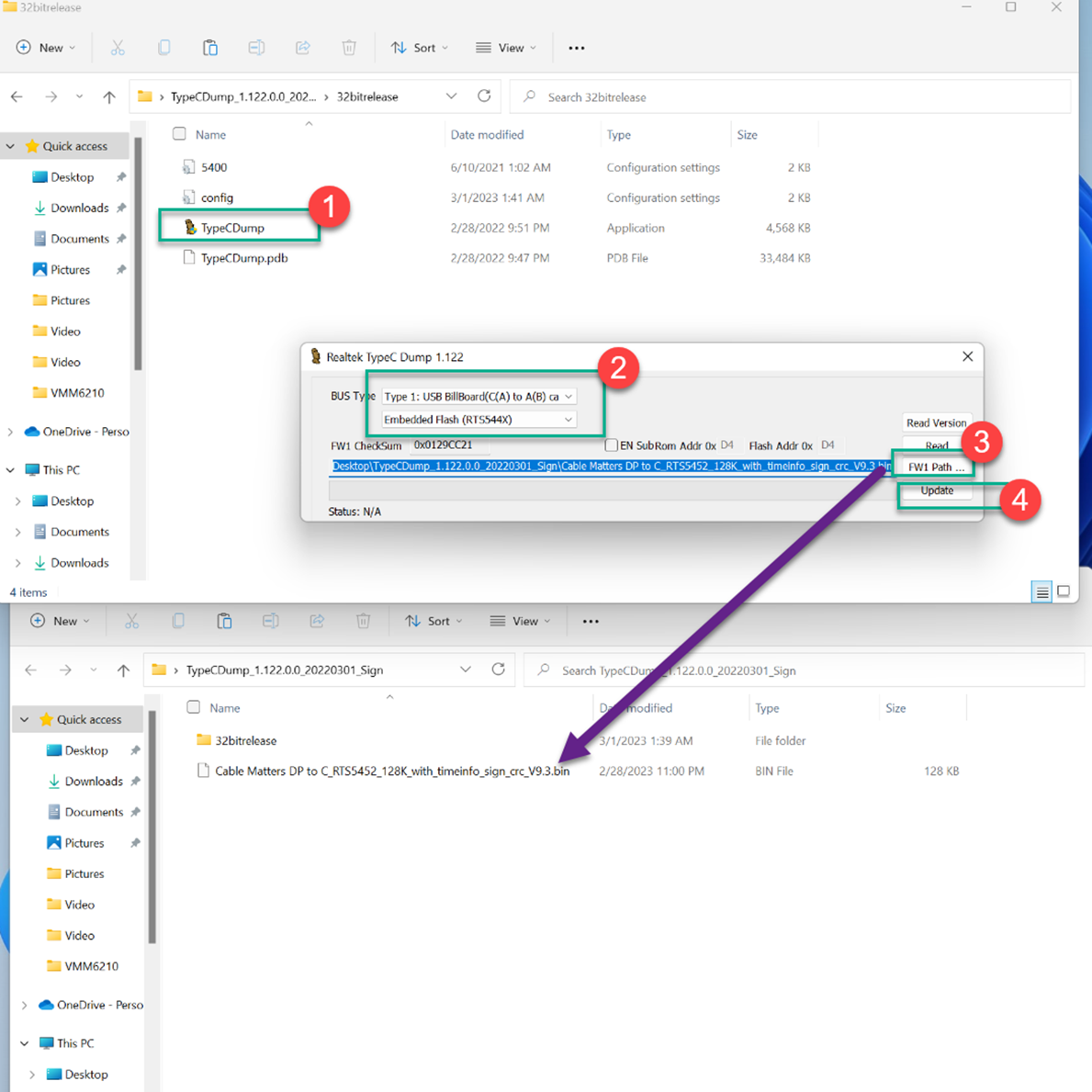Screen dimensions: 1092x1092
Task: Open the TypeCDump application file
Action: pyautogui.click(x=232, y=228)
